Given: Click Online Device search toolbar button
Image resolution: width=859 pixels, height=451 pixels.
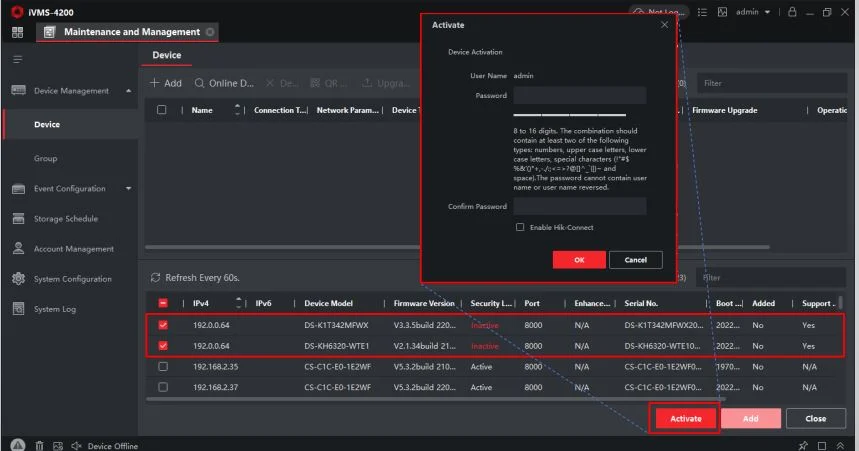Looking at the screenshot, I should [224, 83].
